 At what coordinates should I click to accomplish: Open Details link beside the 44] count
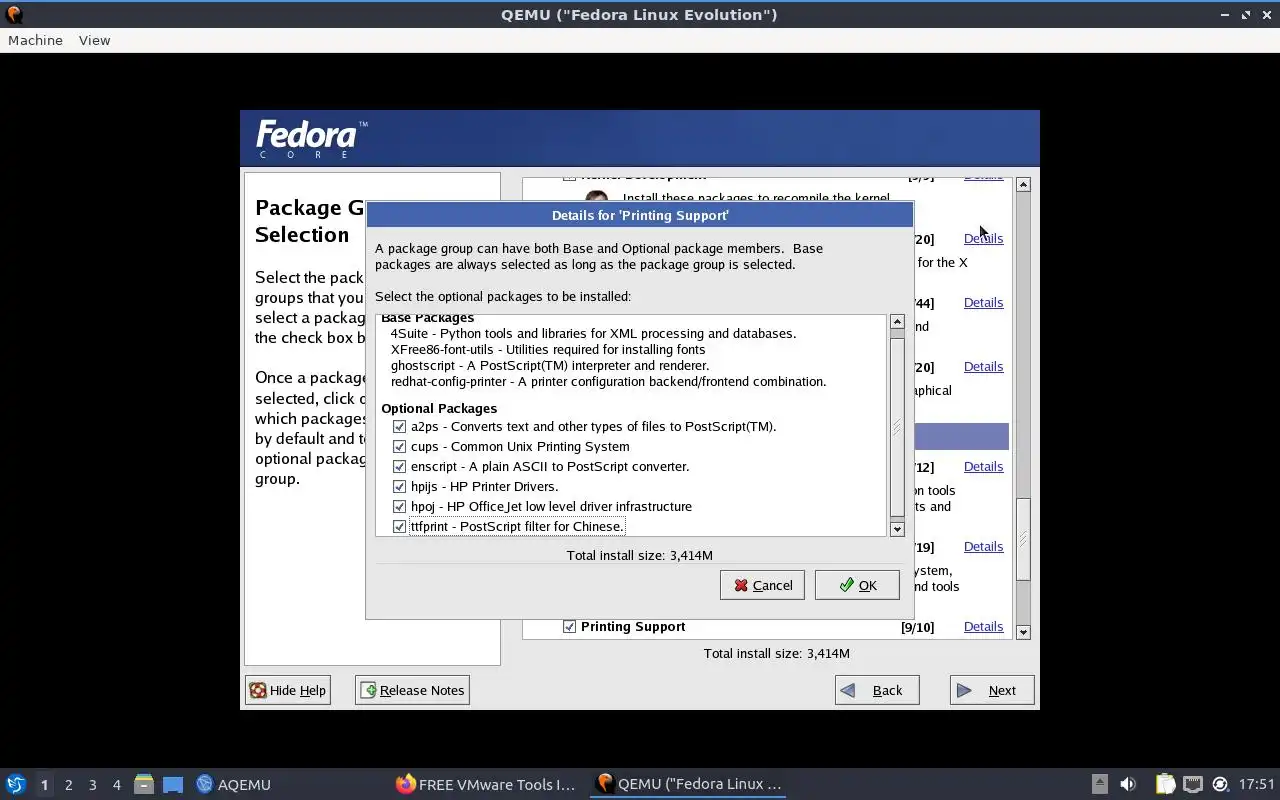coord(983,303)
